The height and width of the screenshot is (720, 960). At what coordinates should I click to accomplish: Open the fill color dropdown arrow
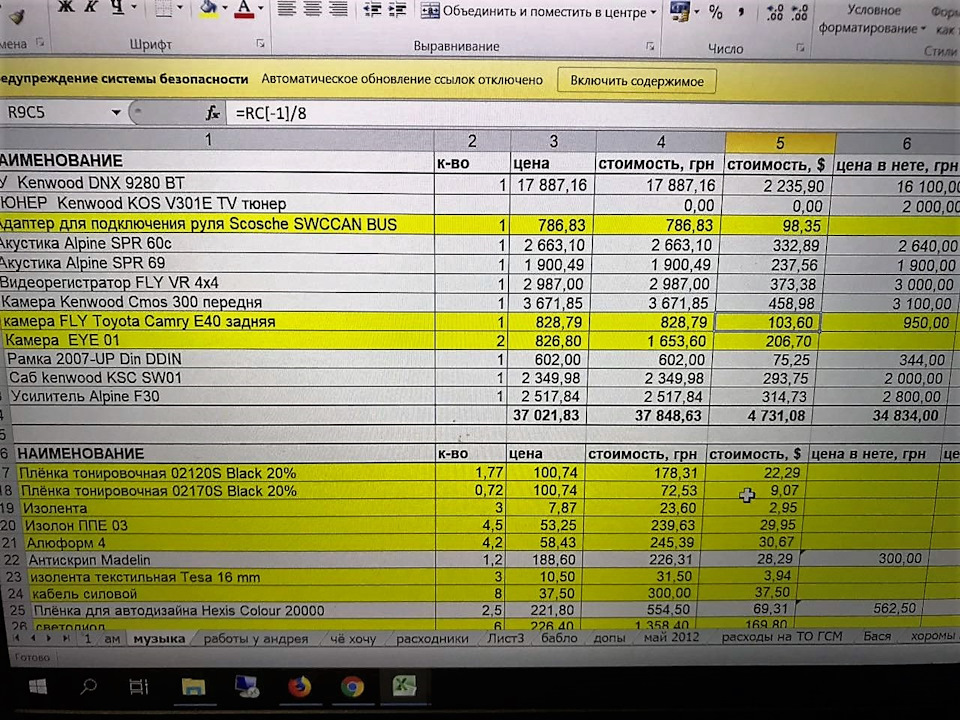[x=225, y=8]
